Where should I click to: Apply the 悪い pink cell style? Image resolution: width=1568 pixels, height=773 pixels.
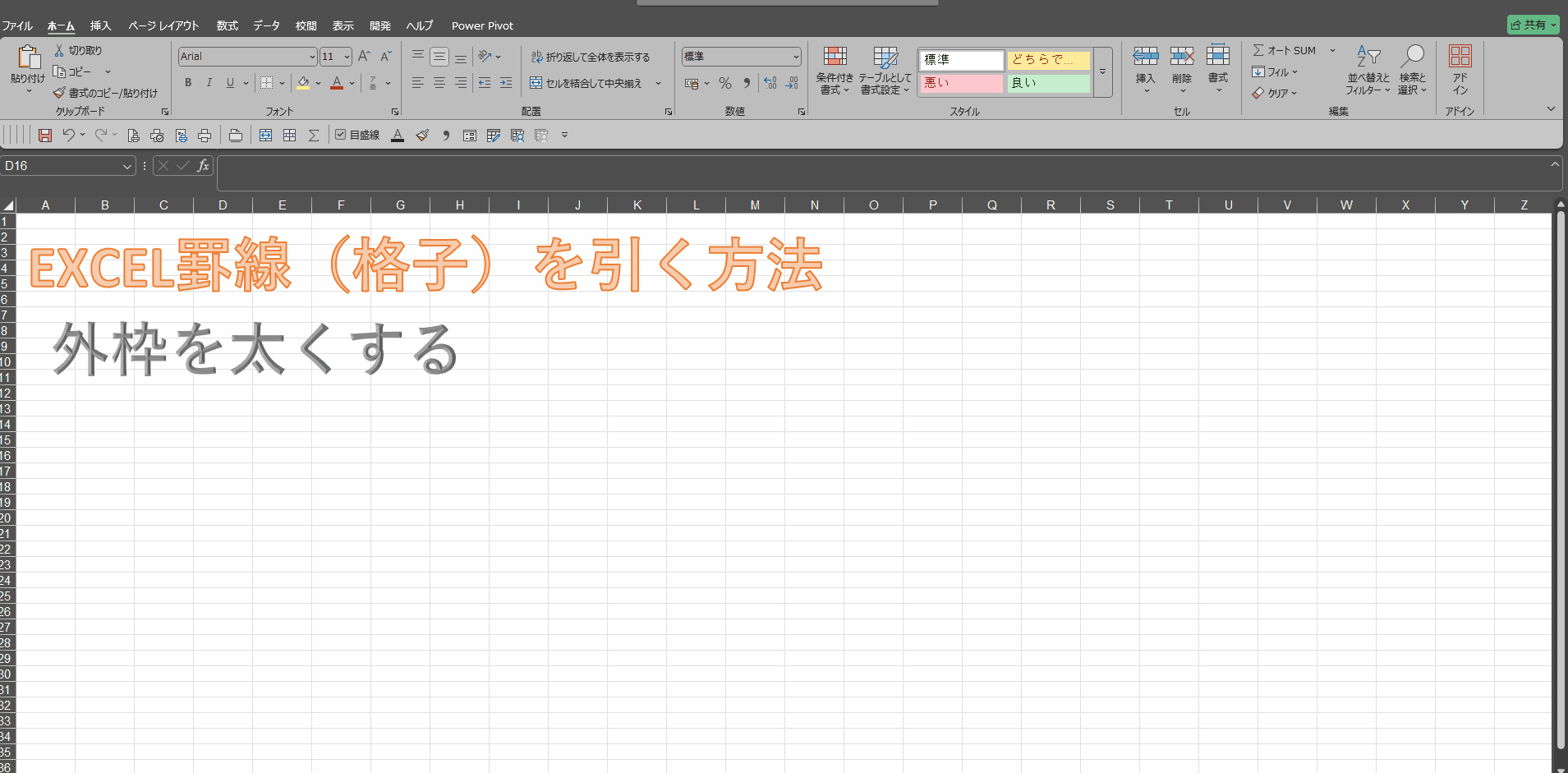[x=961, y=83]
